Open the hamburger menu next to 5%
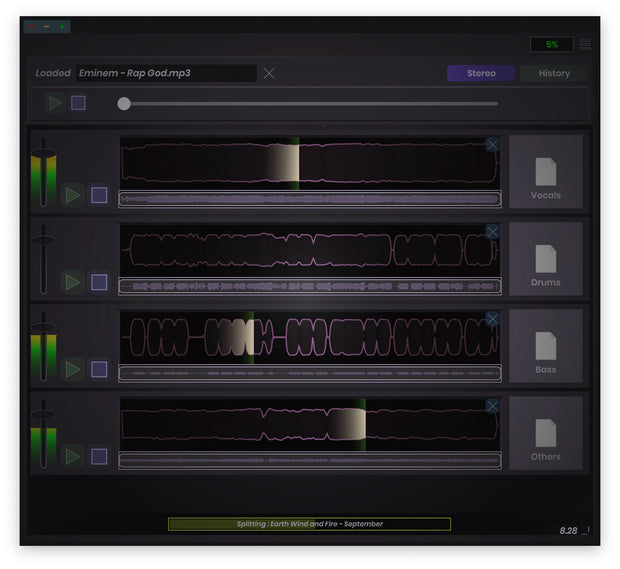This screenshot has height=569, width=620. pyautogui.click(x=585, y=44)
